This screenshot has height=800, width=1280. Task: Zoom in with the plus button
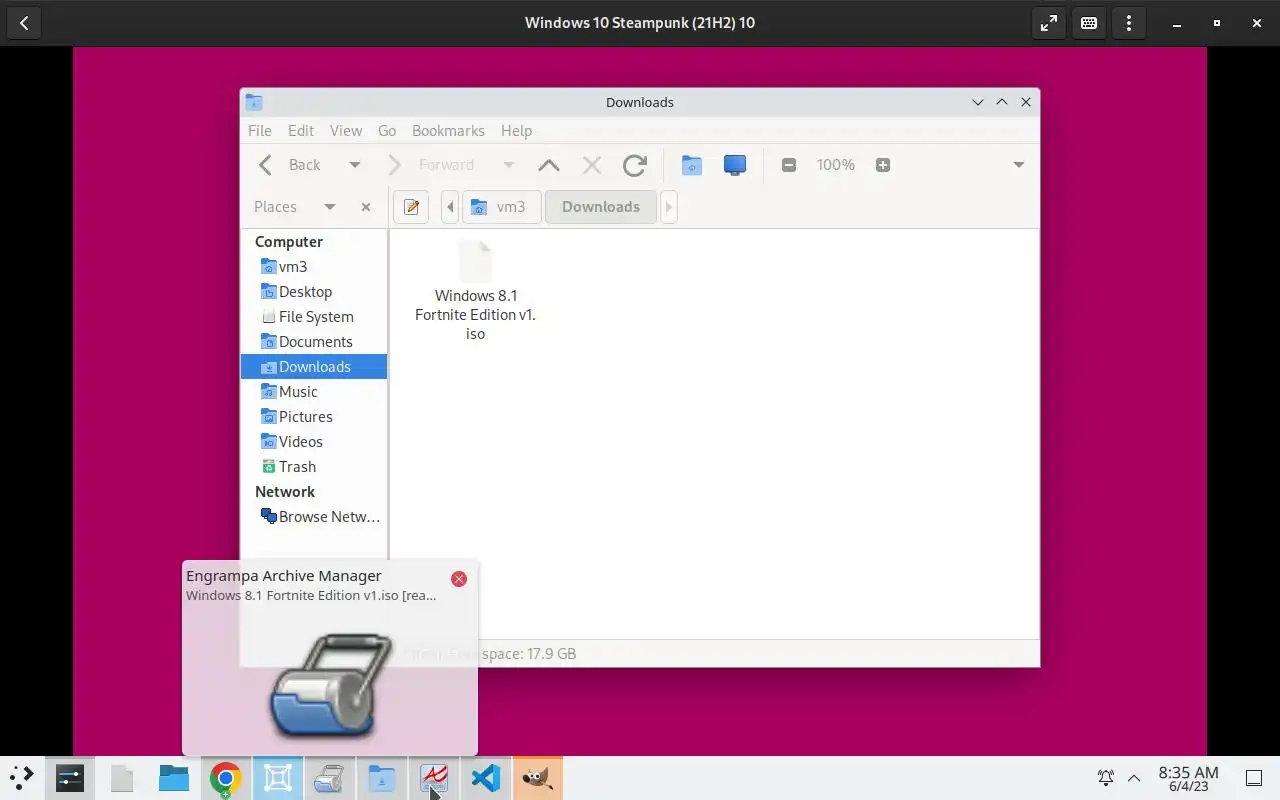click(883, 165)
